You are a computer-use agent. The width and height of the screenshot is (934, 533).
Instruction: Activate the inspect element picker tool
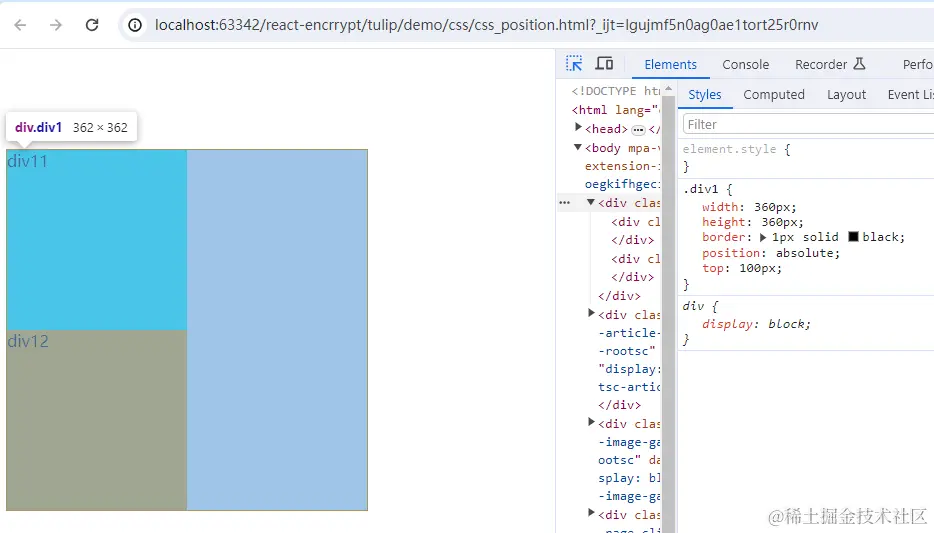point(574,64)
